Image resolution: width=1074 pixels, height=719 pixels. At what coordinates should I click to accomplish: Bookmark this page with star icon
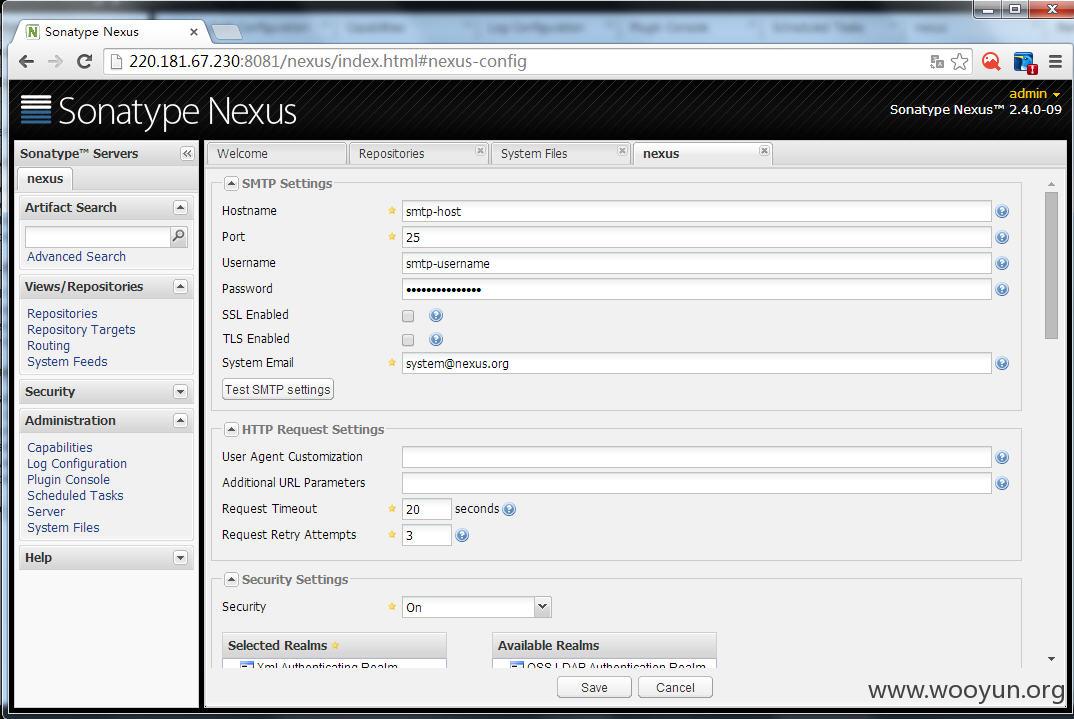click(x=960, y=62)
